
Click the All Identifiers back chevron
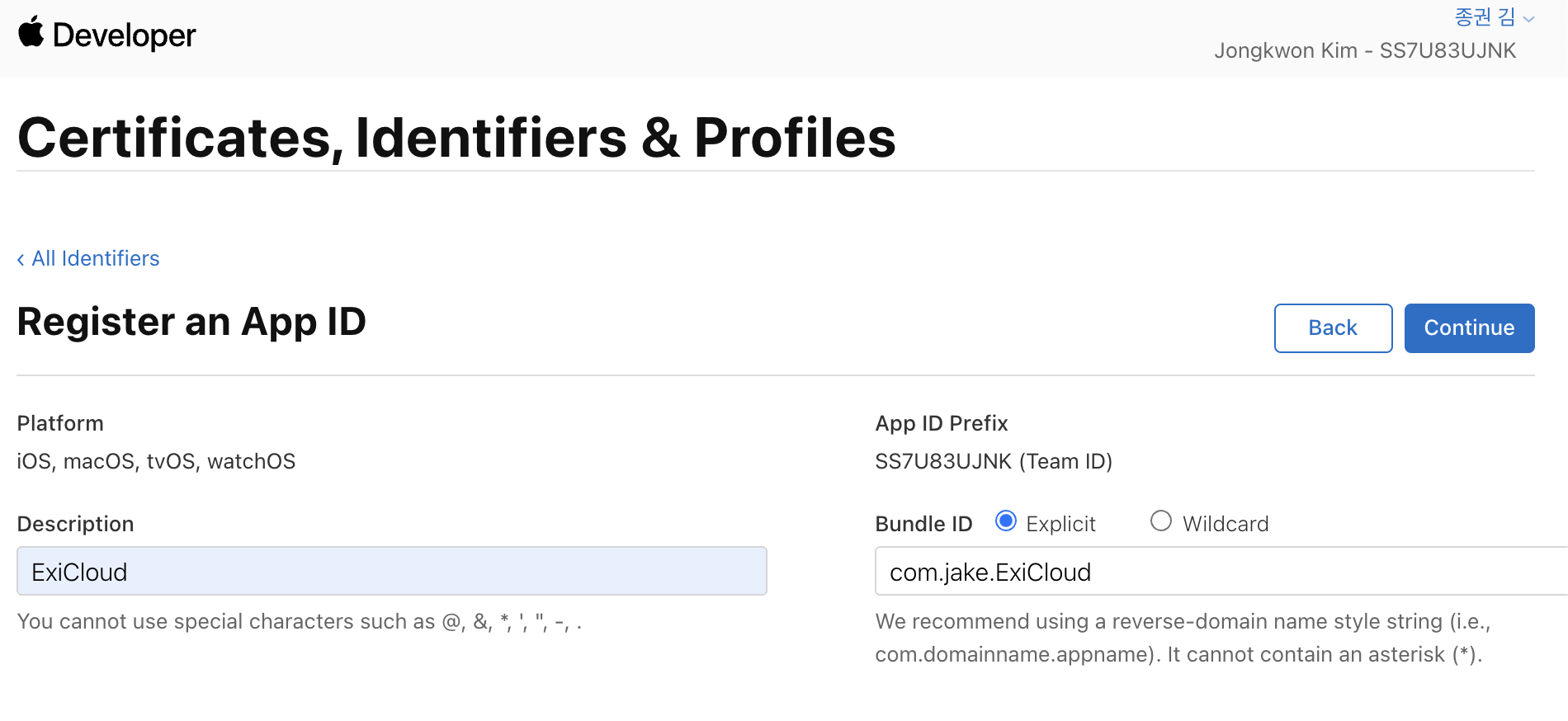click(x=21, y=259)
